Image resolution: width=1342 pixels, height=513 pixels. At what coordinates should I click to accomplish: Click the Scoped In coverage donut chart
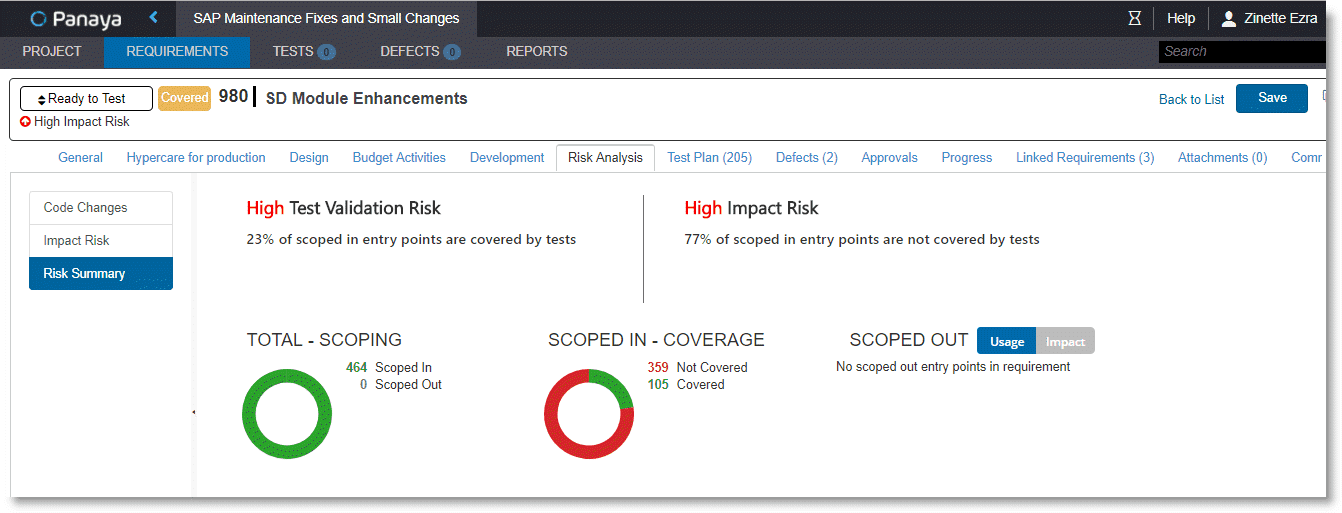[589, 414]
